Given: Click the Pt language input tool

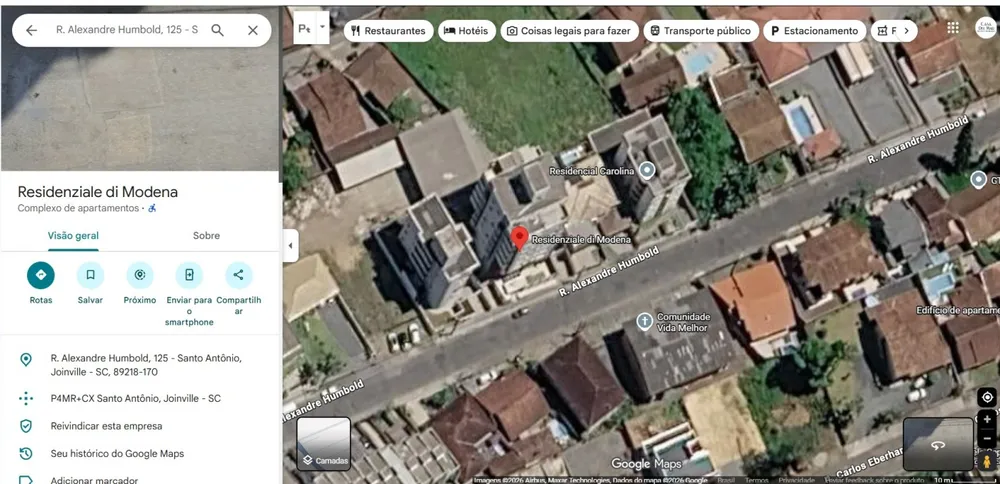Looking at the screenshot, I should click(305, 27).
